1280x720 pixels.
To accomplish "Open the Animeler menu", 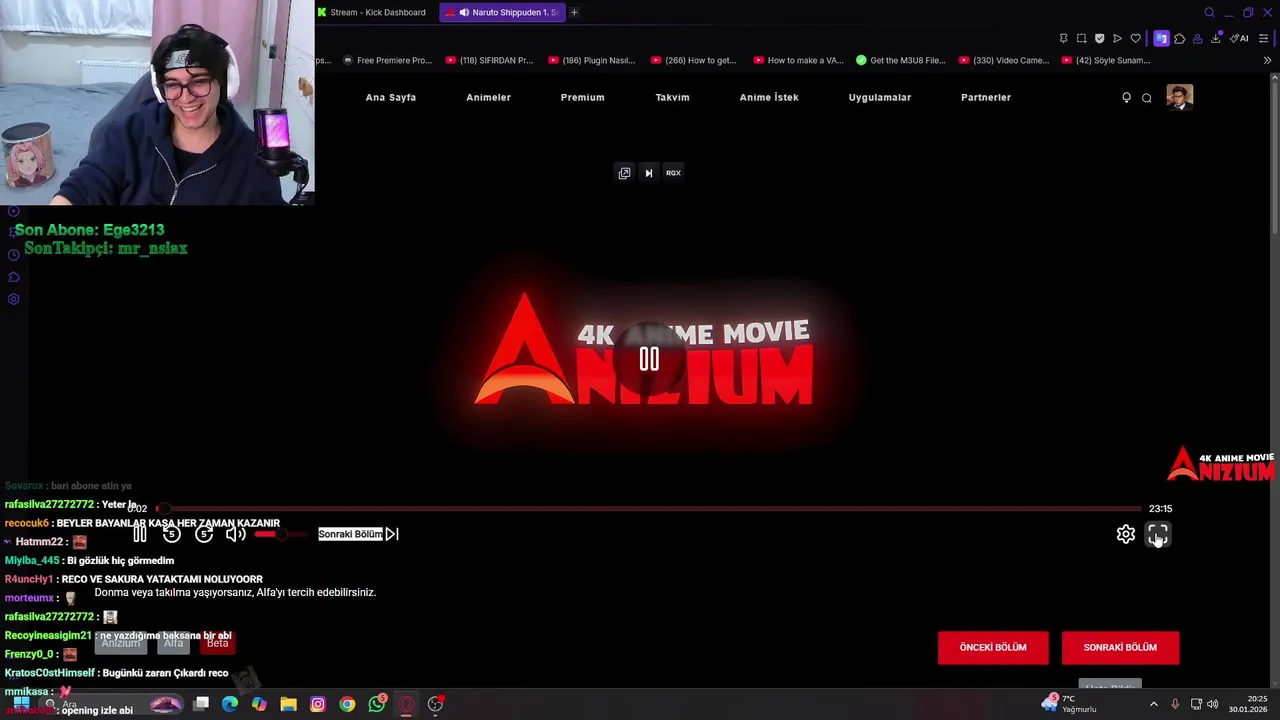I will pos(488,97).
